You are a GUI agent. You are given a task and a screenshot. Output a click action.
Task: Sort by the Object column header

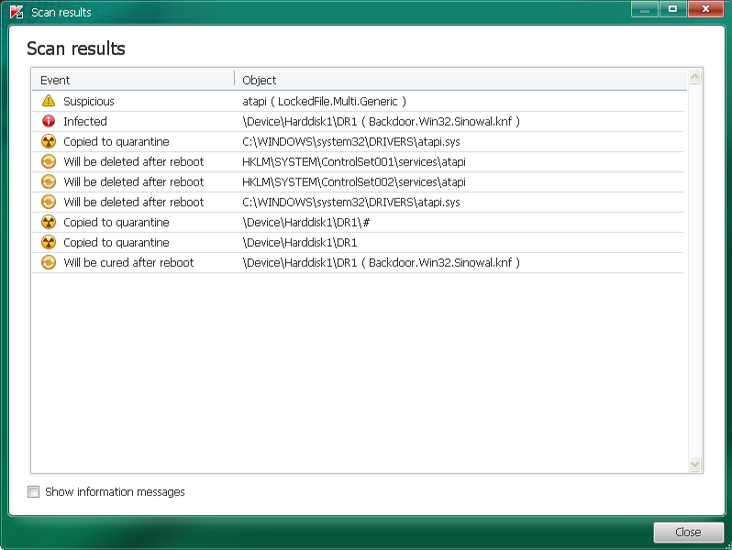tap(259, 80)
